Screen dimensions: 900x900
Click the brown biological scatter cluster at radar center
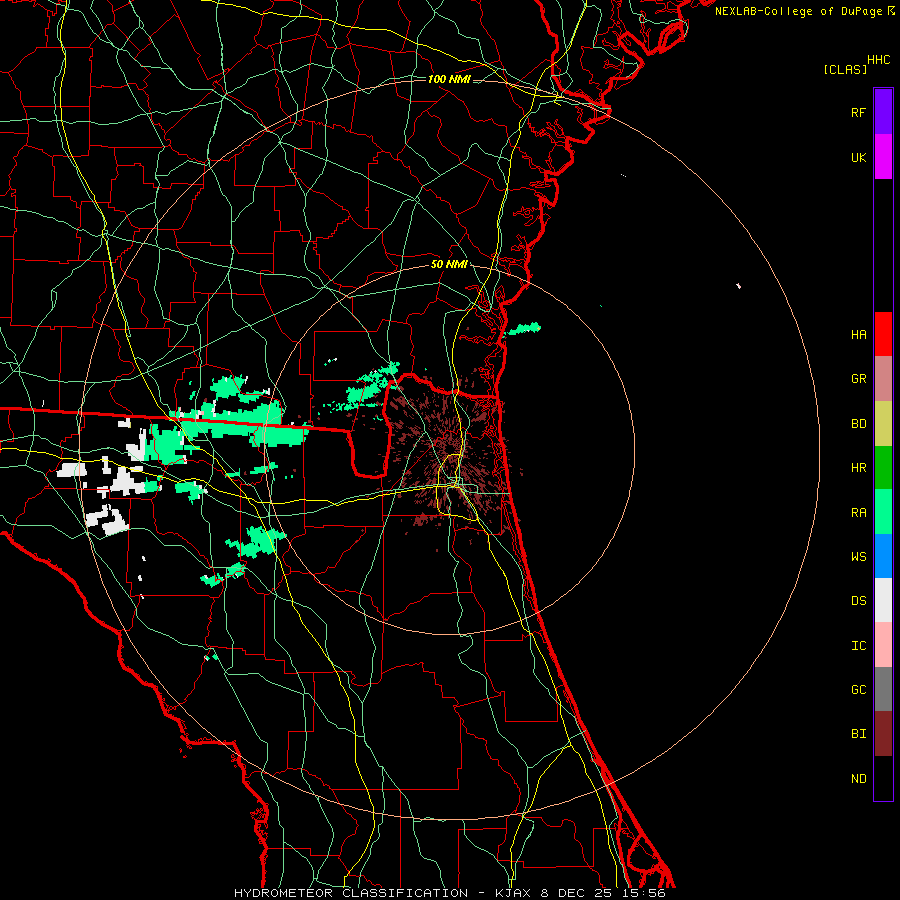[449, 453]
